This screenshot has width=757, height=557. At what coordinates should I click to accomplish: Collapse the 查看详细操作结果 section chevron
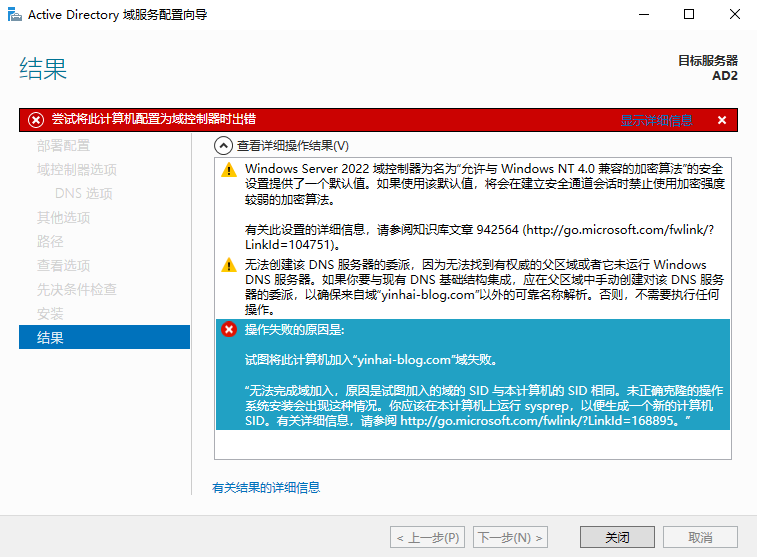(x=223, y=145)
